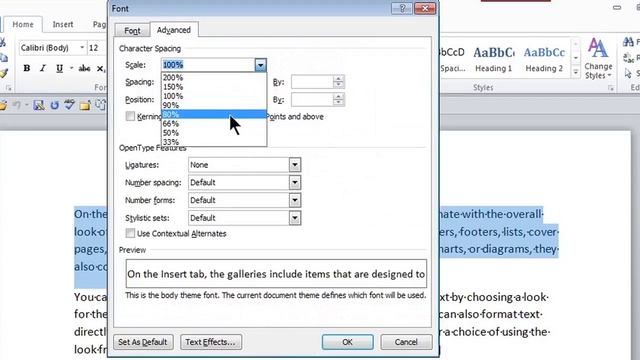Apply the Heading 1 style

(493, 58)
